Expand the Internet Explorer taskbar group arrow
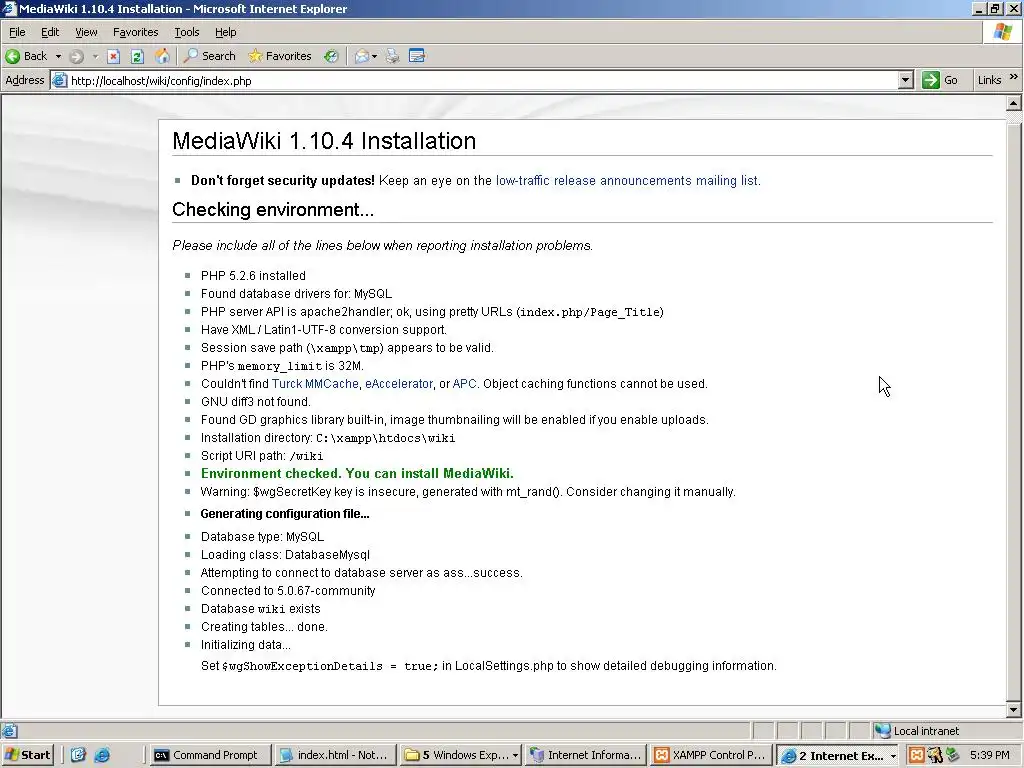This screenshot has width=1024, height=768. 893,756
